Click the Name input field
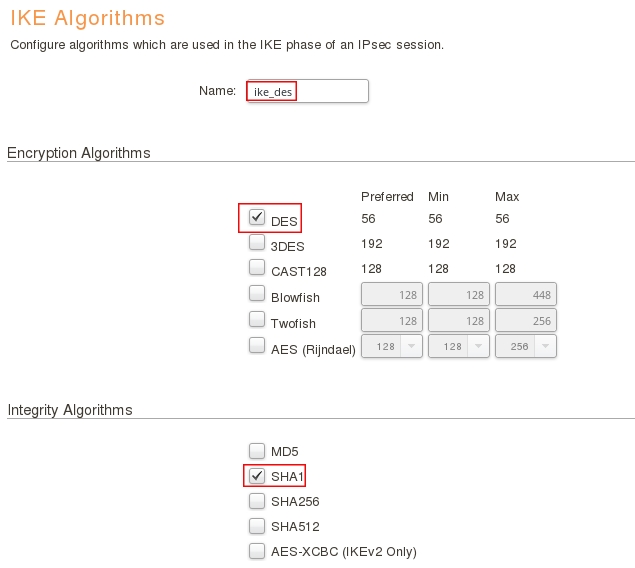 point(308,91)
